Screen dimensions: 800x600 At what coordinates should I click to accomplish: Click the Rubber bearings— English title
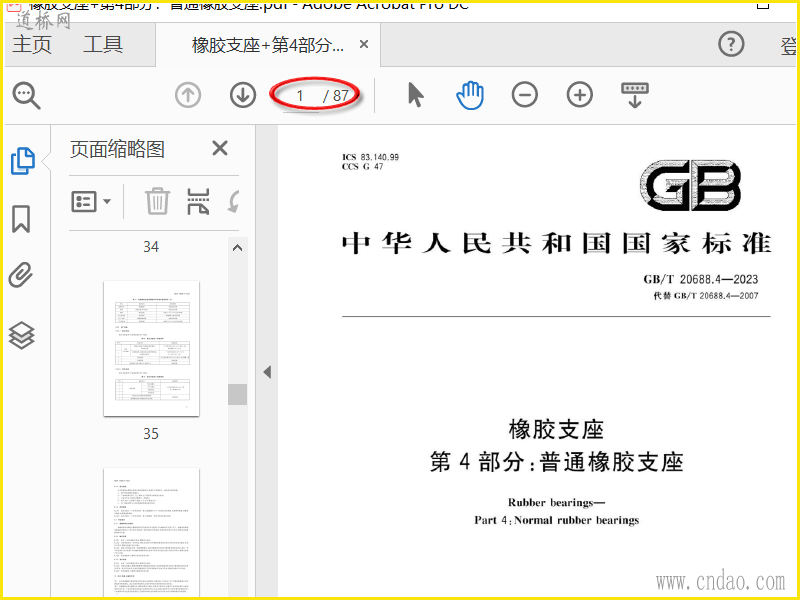[557, 503]
